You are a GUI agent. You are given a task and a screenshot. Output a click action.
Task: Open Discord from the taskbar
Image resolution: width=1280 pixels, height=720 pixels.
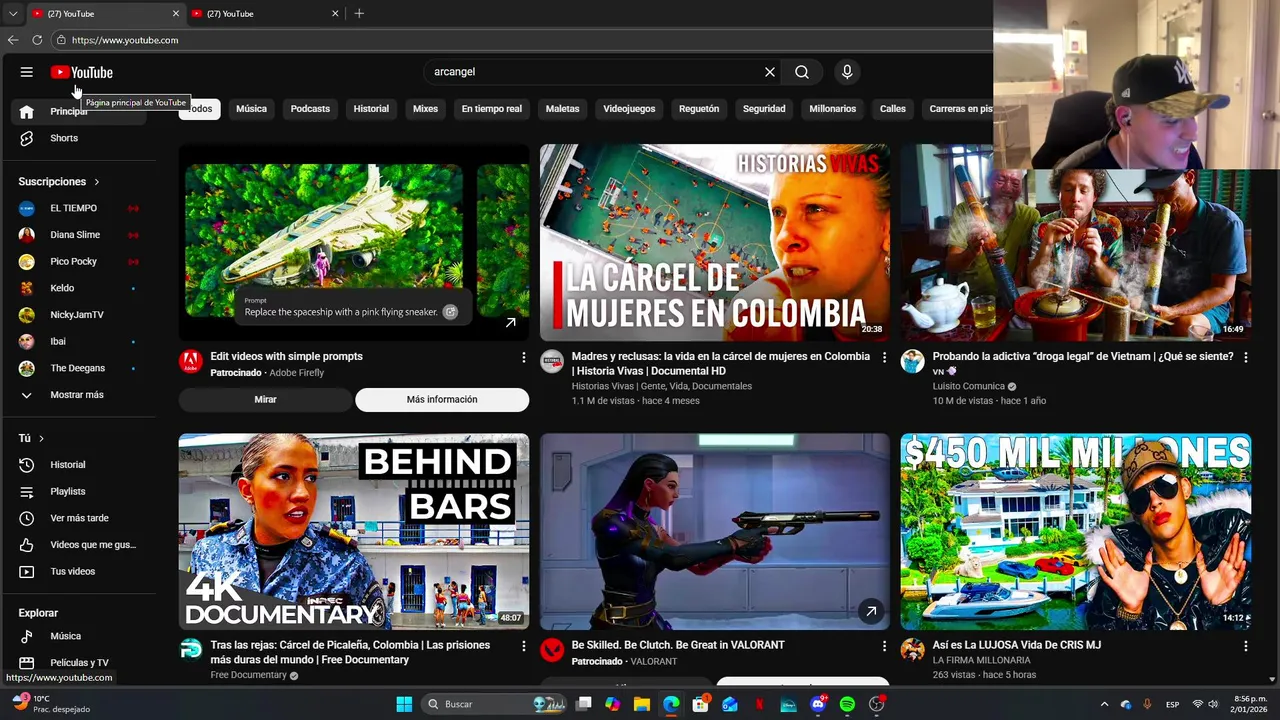tap(818, 704)
